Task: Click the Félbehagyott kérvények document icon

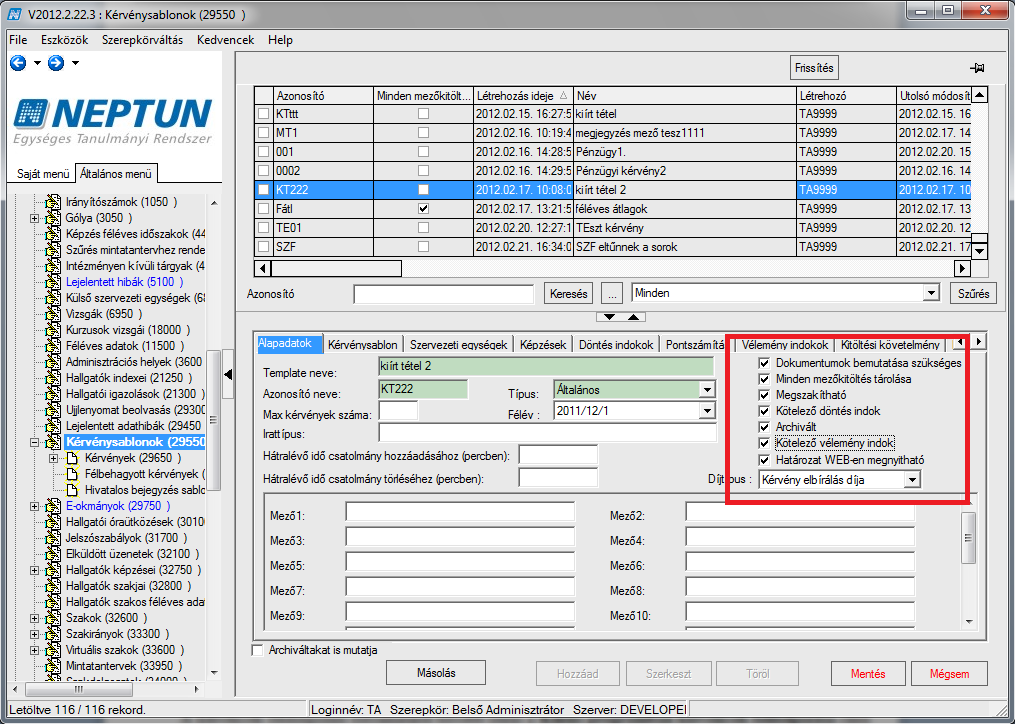Action: 72,474
